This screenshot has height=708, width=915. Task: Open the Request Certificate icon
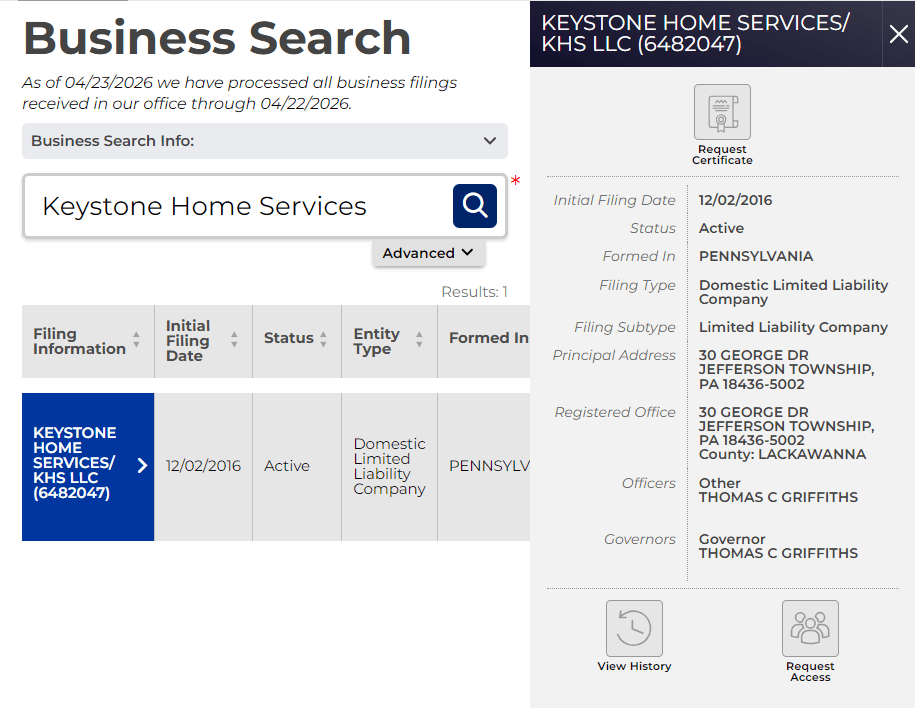pyautogui.click(x=722, y=111)
